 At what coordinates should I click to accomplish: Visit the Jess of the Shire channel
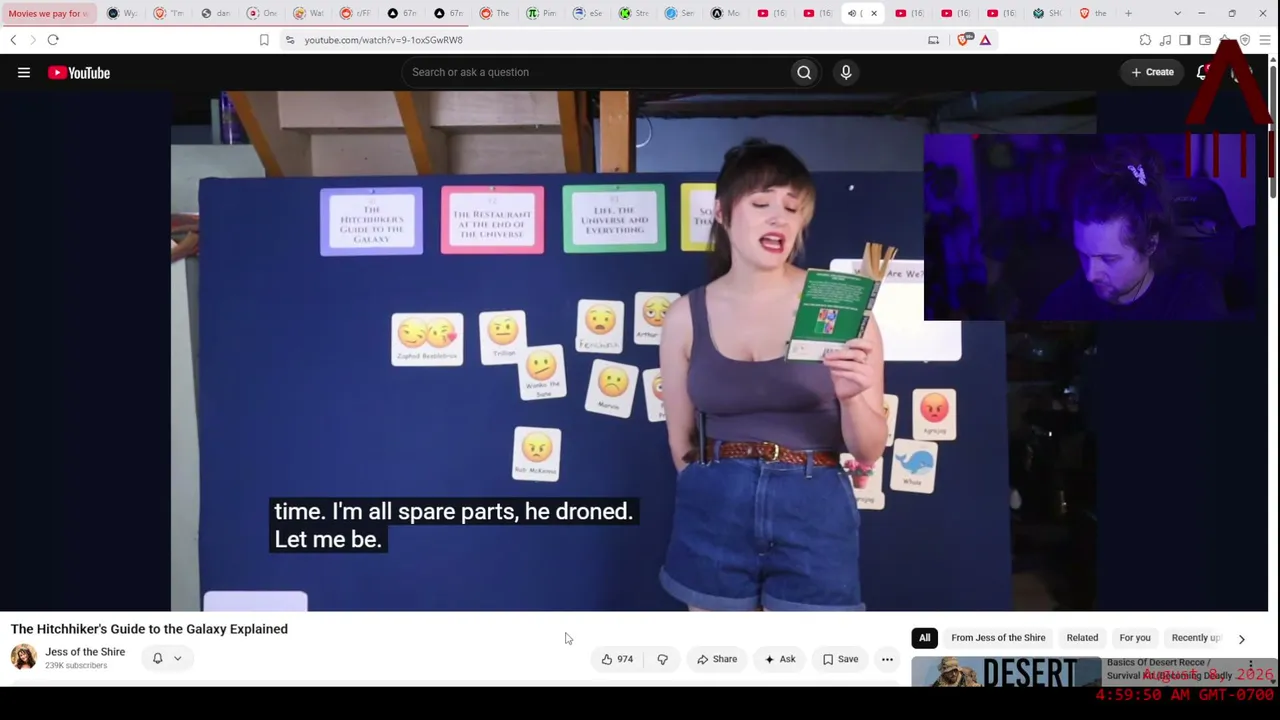85,652
